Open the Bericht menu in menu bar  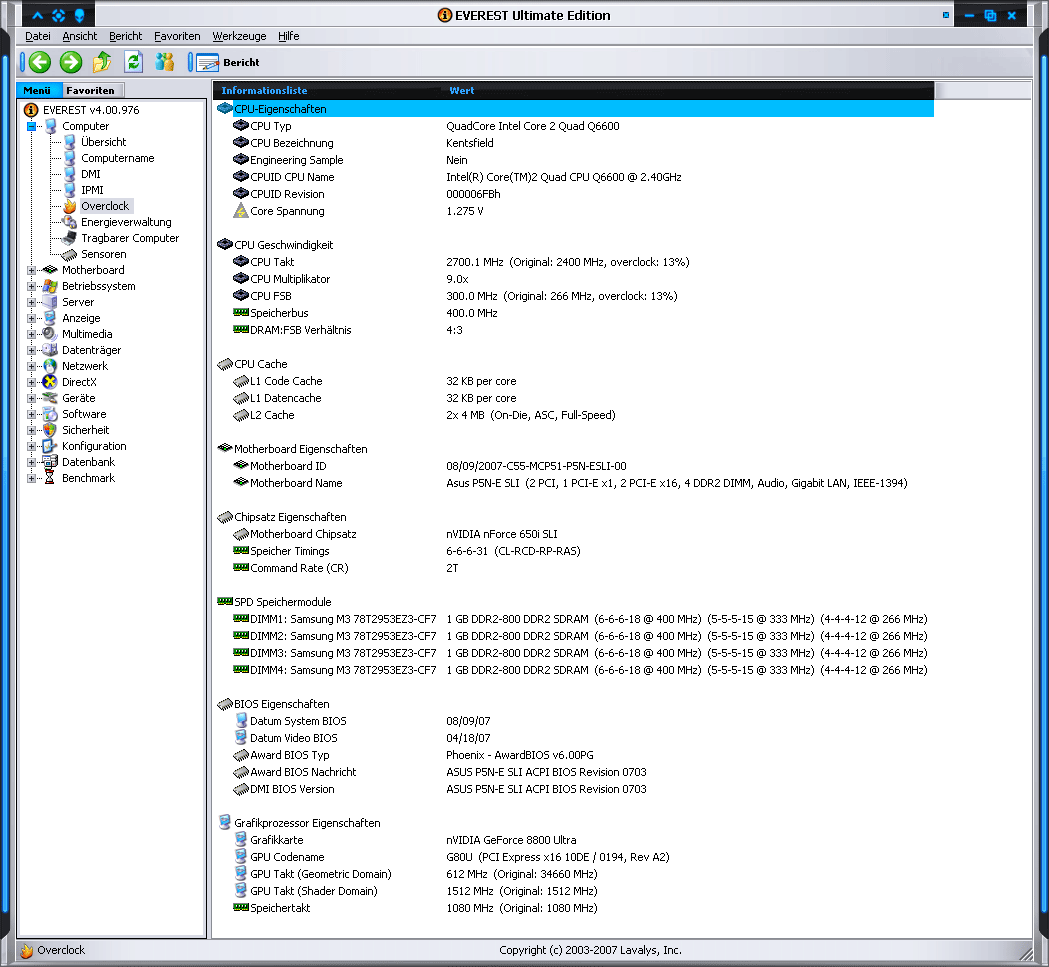[x=125, y=36]
